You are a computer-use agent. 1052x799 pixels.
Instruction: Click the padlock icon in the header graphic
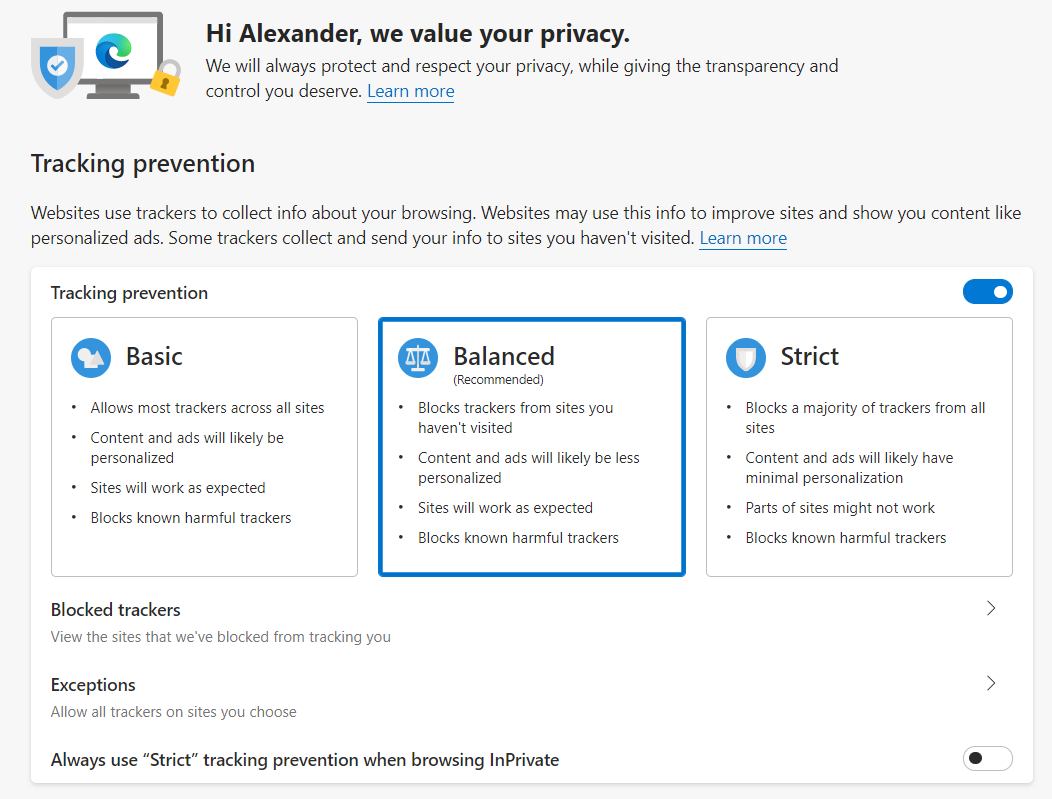point(166,77)
